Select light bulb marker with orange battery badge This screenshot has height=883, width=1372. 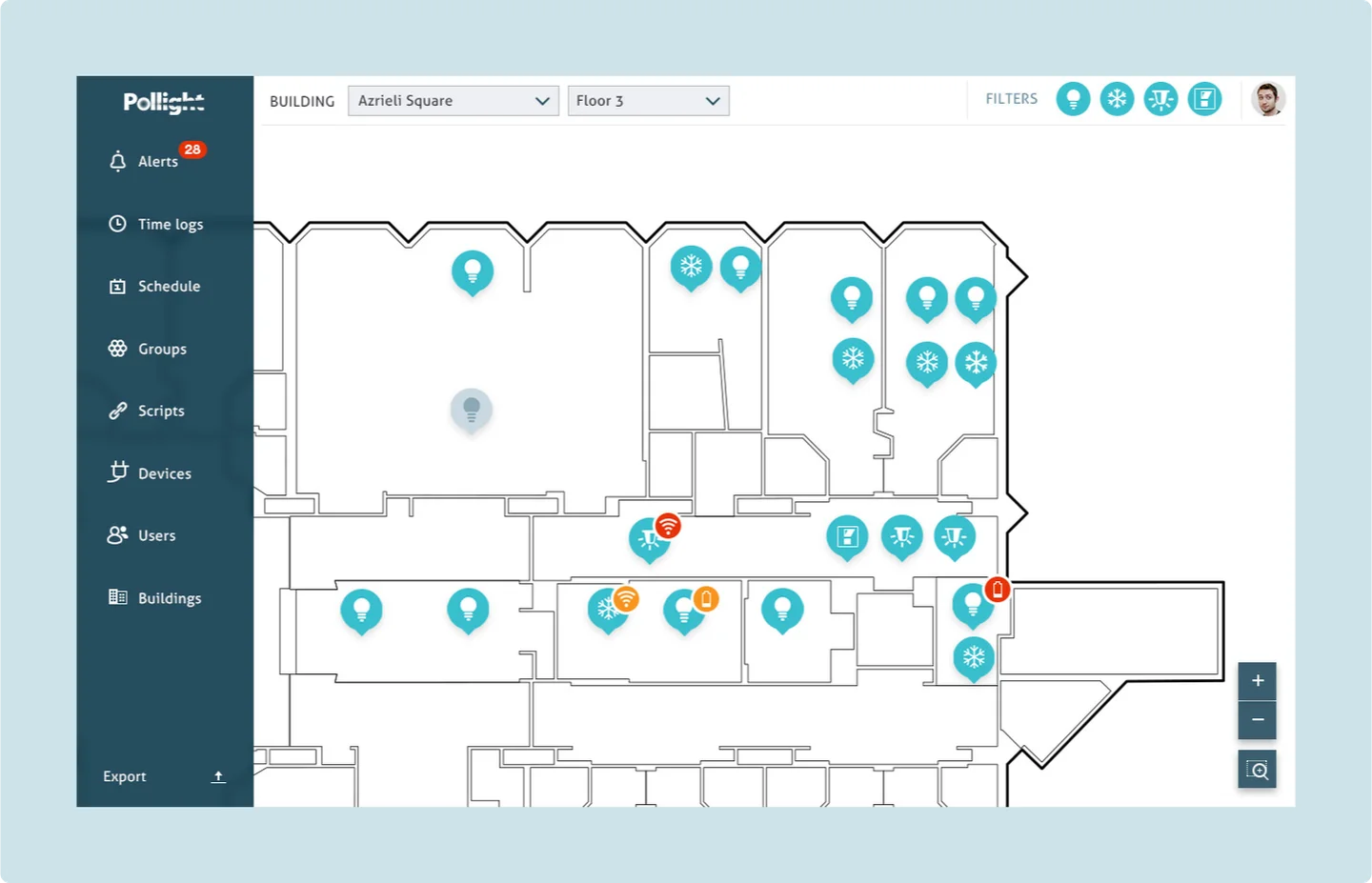pos(684,612)
